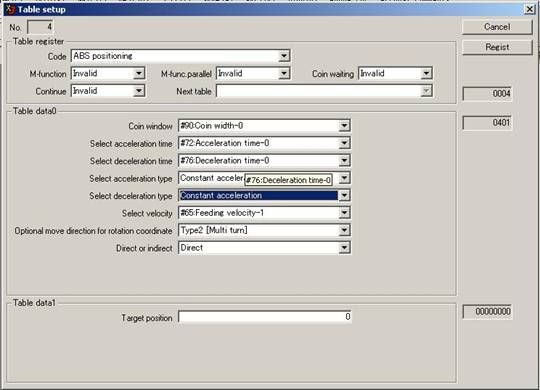Open the Coin waiting dropdown

pos(426,73)
